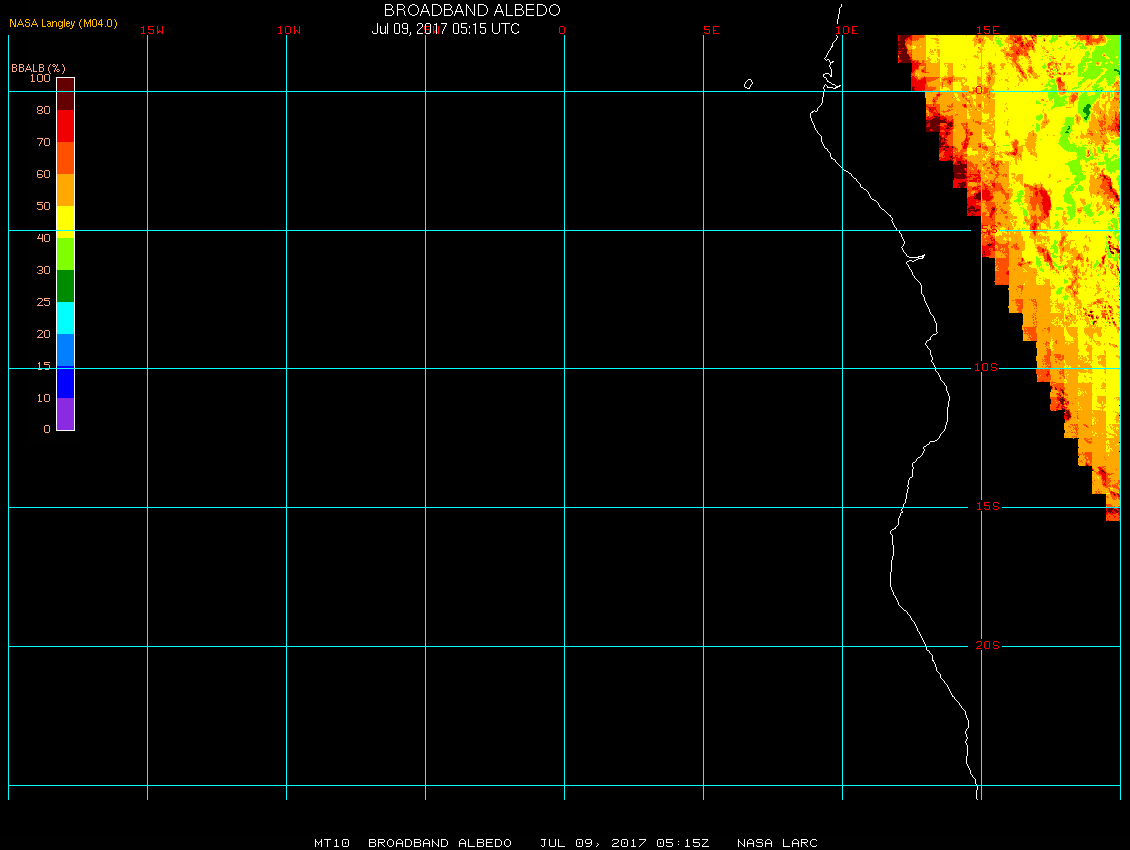Select the light green 30-40 legend swatch

[66, 254]
